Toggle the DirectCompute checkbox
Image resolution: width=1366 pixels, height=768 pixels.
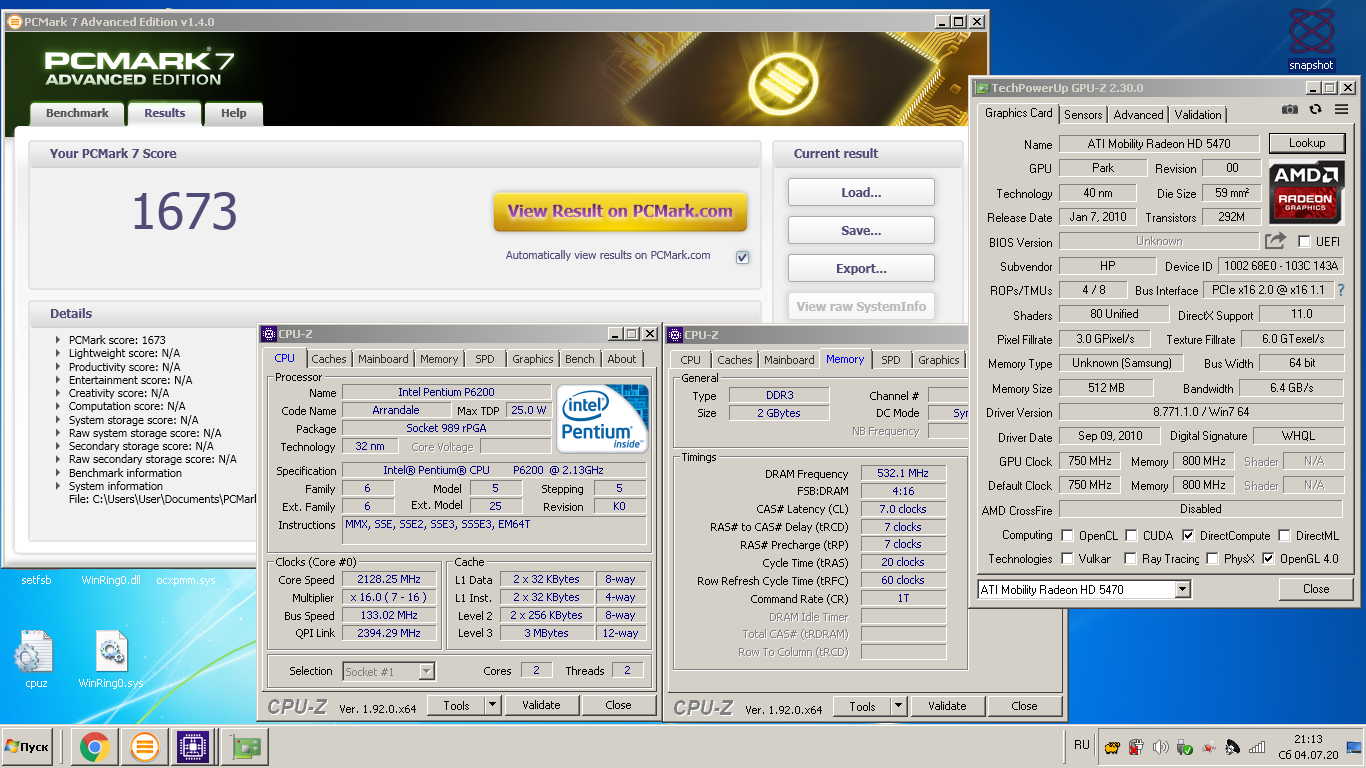[x=1188, y=536]
